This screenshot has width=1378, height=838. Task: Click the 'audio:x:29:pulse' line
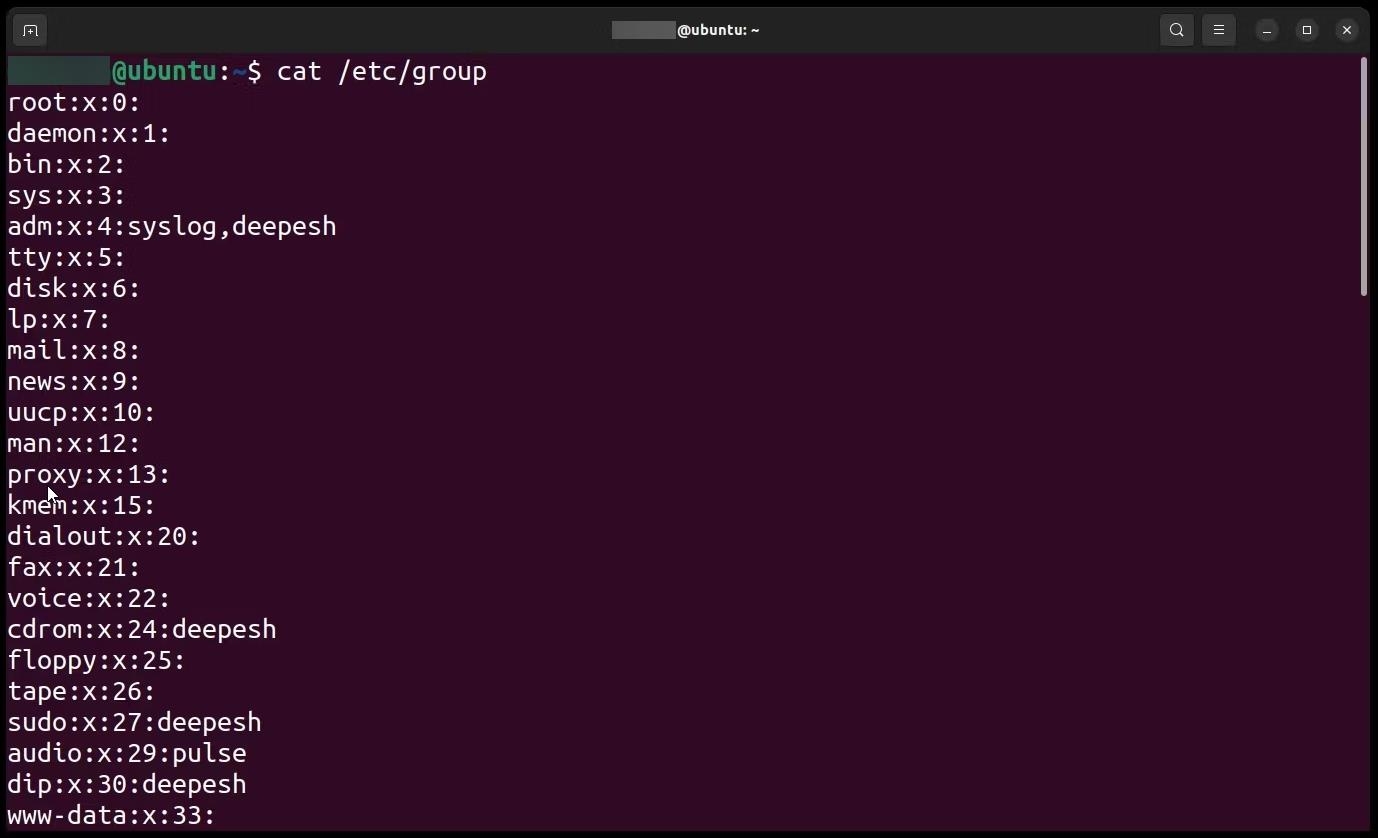[127, 753]
